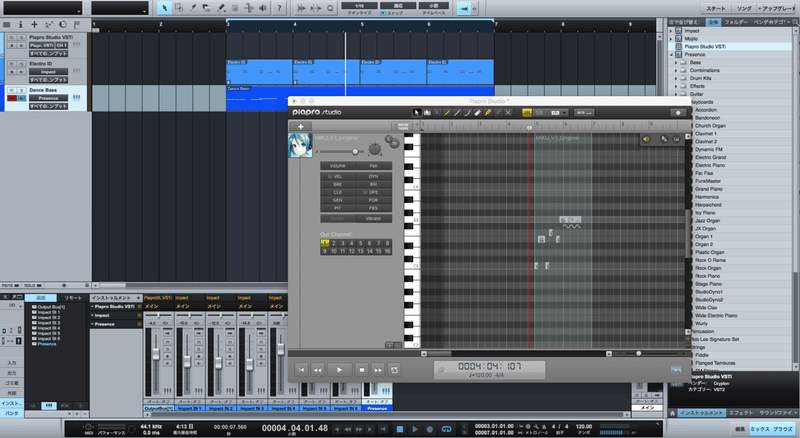This screenshot has height=438, width=800.
Task: Select Church Organ preset in the browser
Action: (x=710, y=126)
